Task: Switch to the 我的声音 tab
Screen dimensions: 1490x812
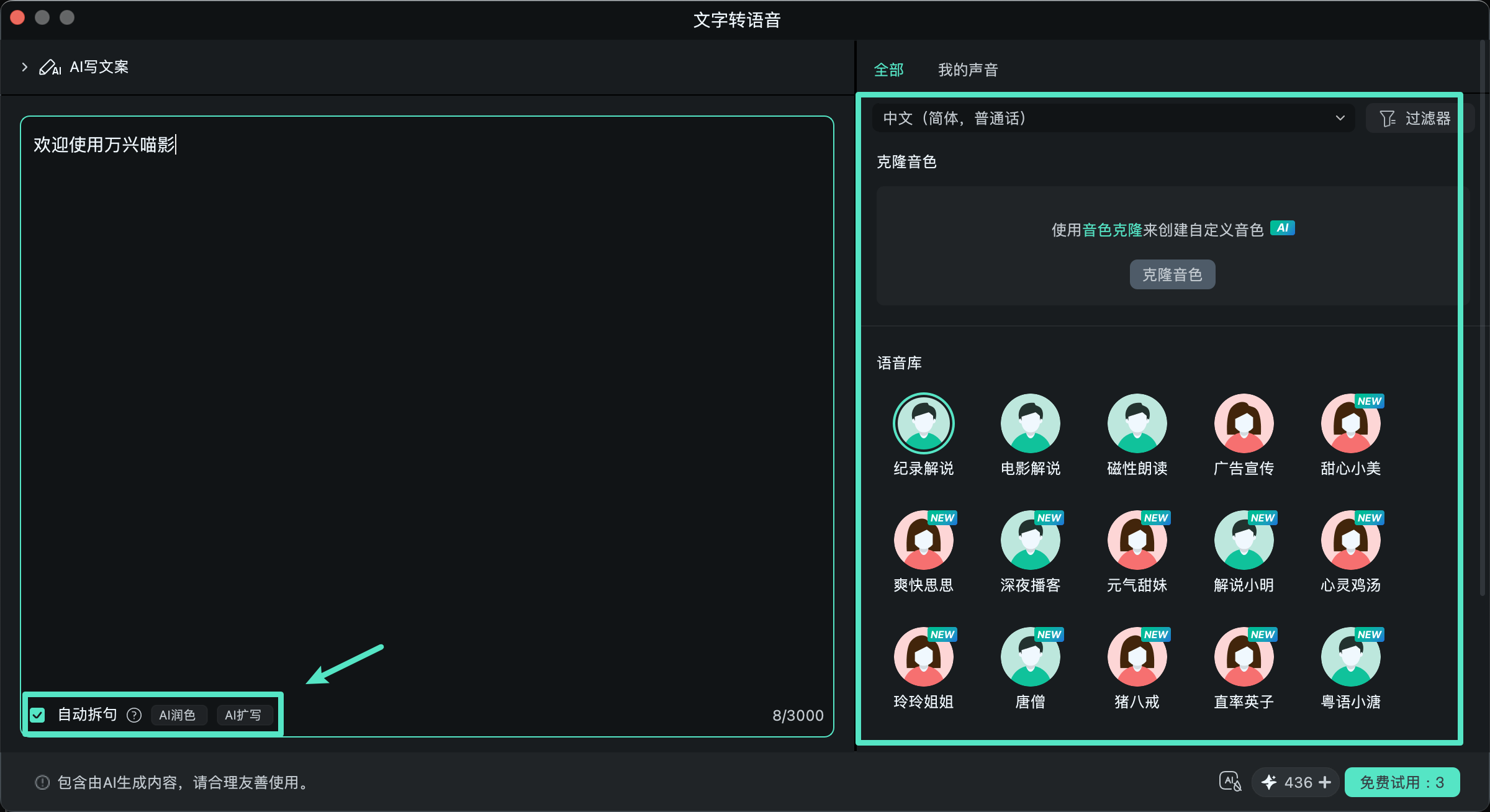Action: 968,70
